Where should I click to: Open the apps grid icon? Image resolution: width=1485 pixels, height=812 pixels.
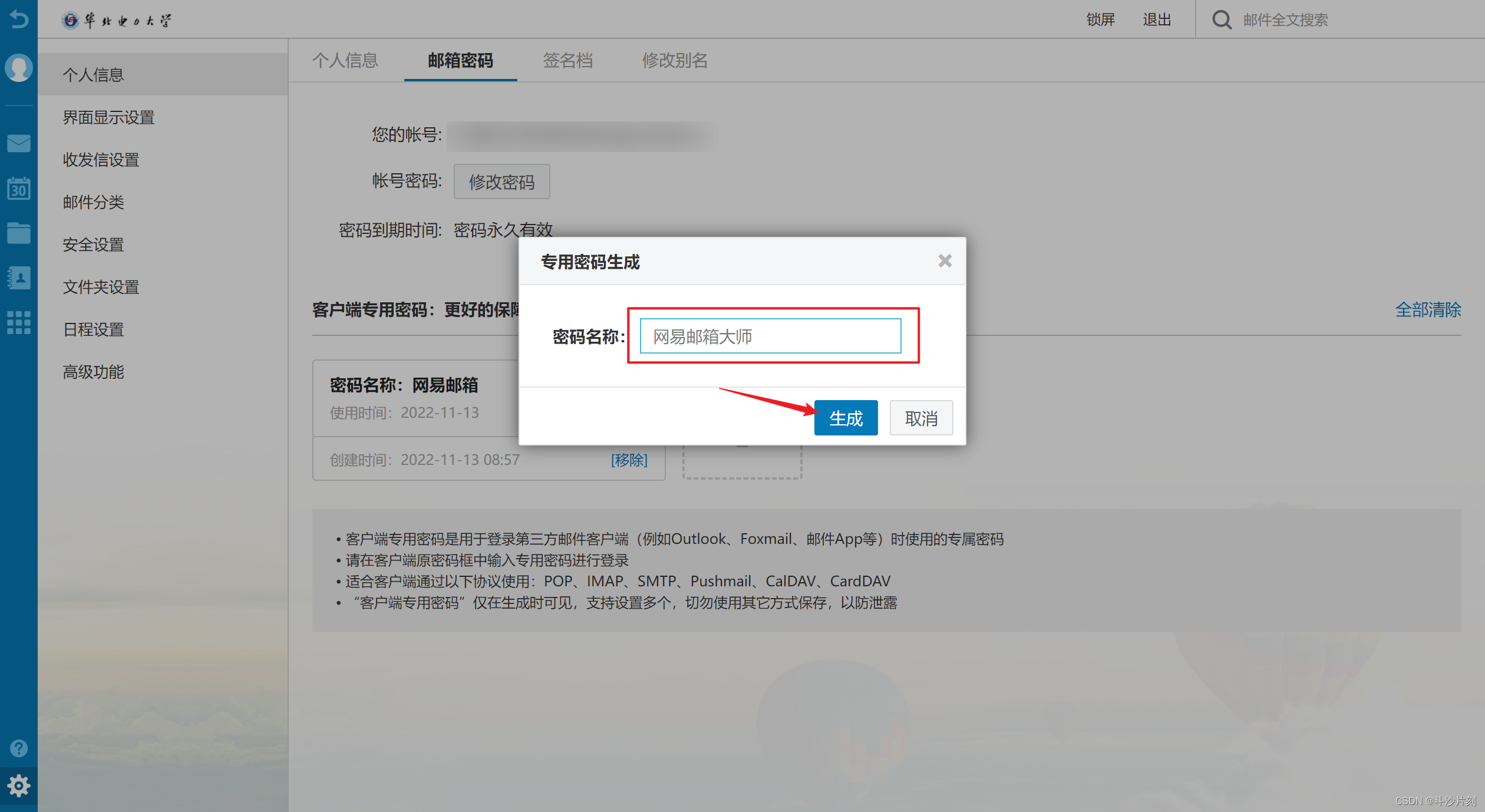tap(18, 322)
